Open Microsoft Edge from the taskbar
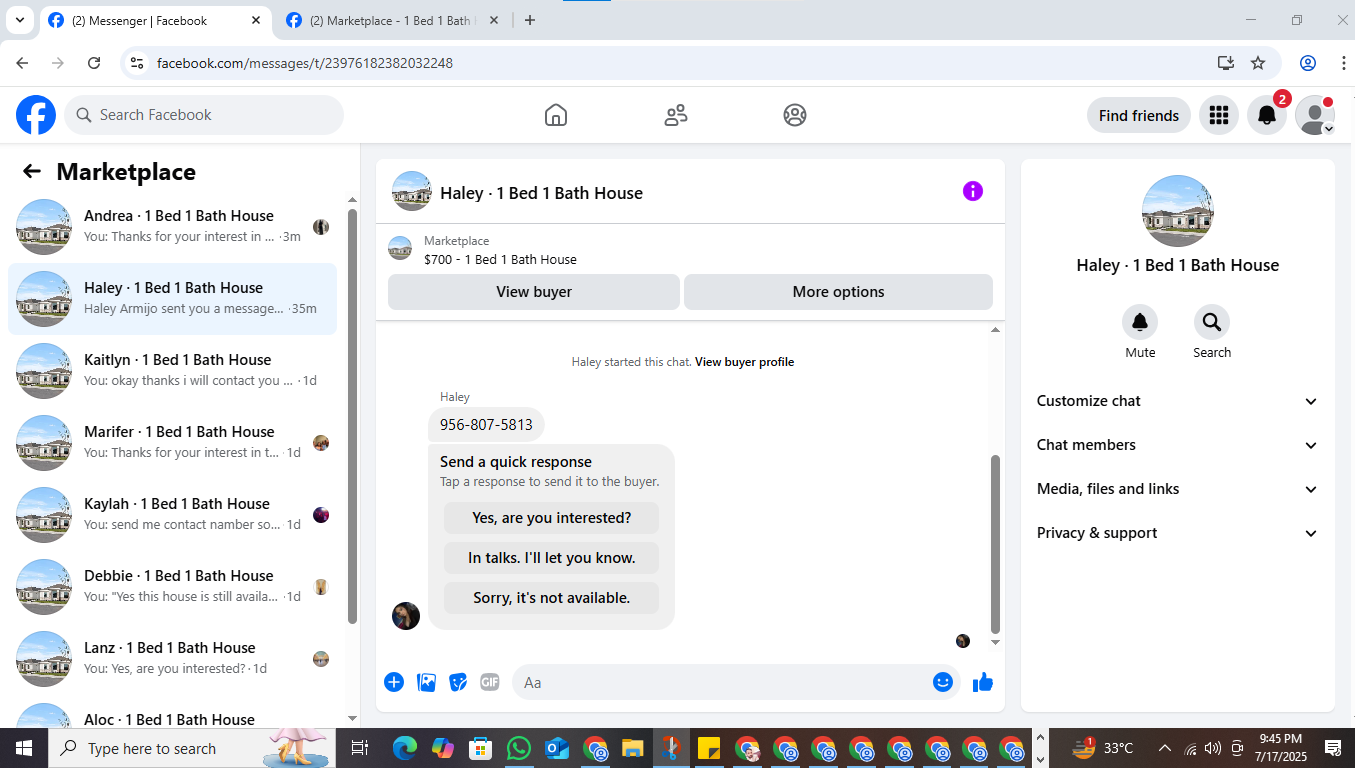The height and width of the screenshot is (768, 1355). coord(405,748)
